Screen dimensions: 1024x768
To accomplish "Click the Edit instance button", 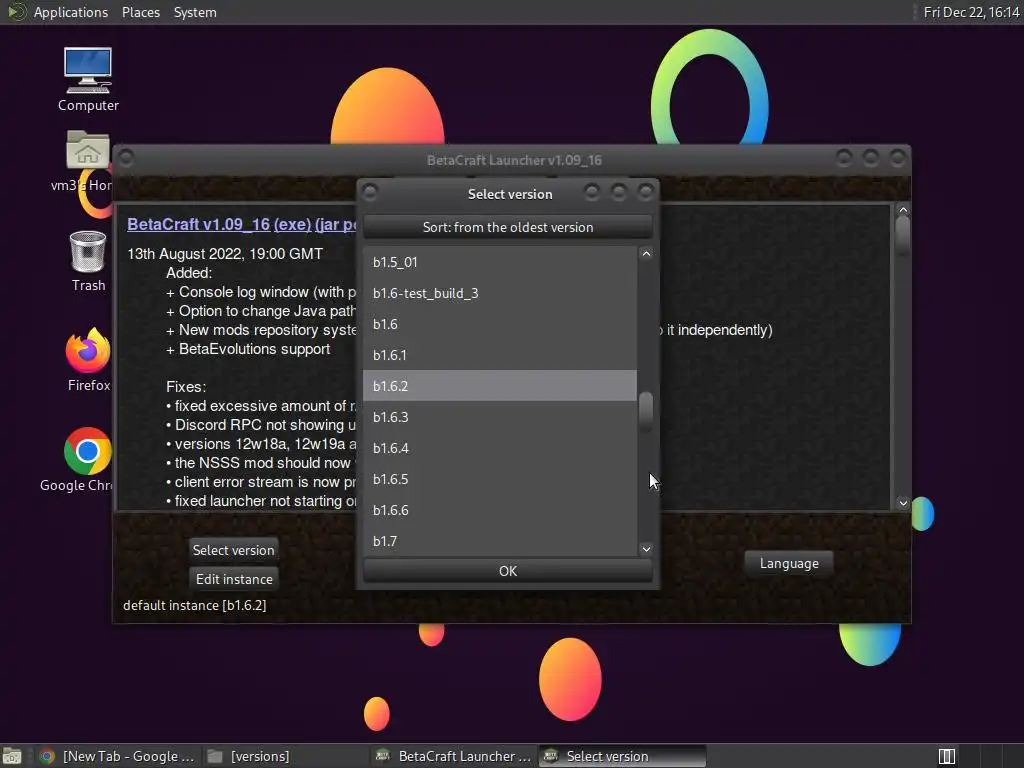I will [234, 579].
